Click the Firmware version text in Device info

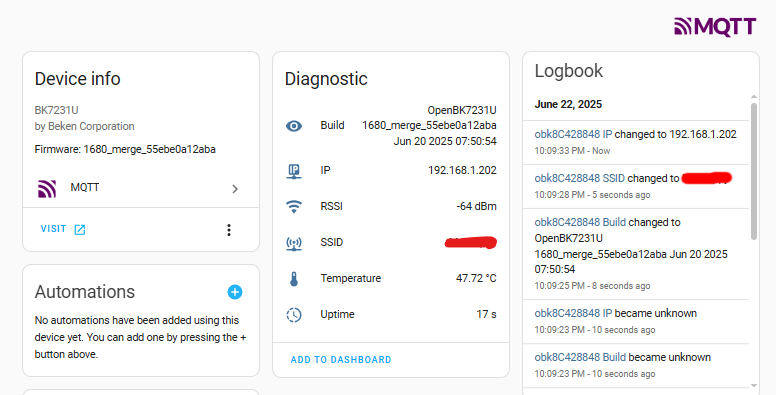click(x=125, y=149)
